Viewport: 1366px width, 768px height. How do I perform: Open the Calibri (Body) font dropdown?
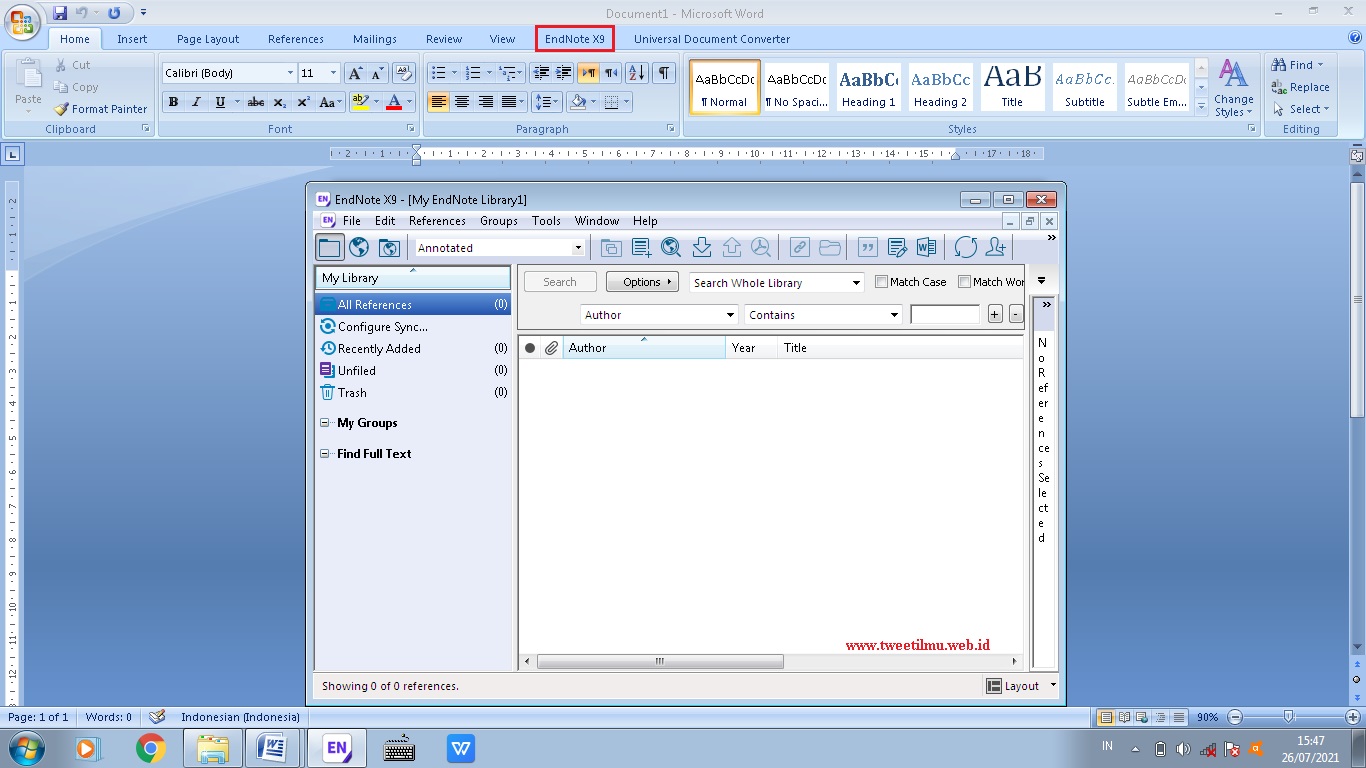point(291,73)
